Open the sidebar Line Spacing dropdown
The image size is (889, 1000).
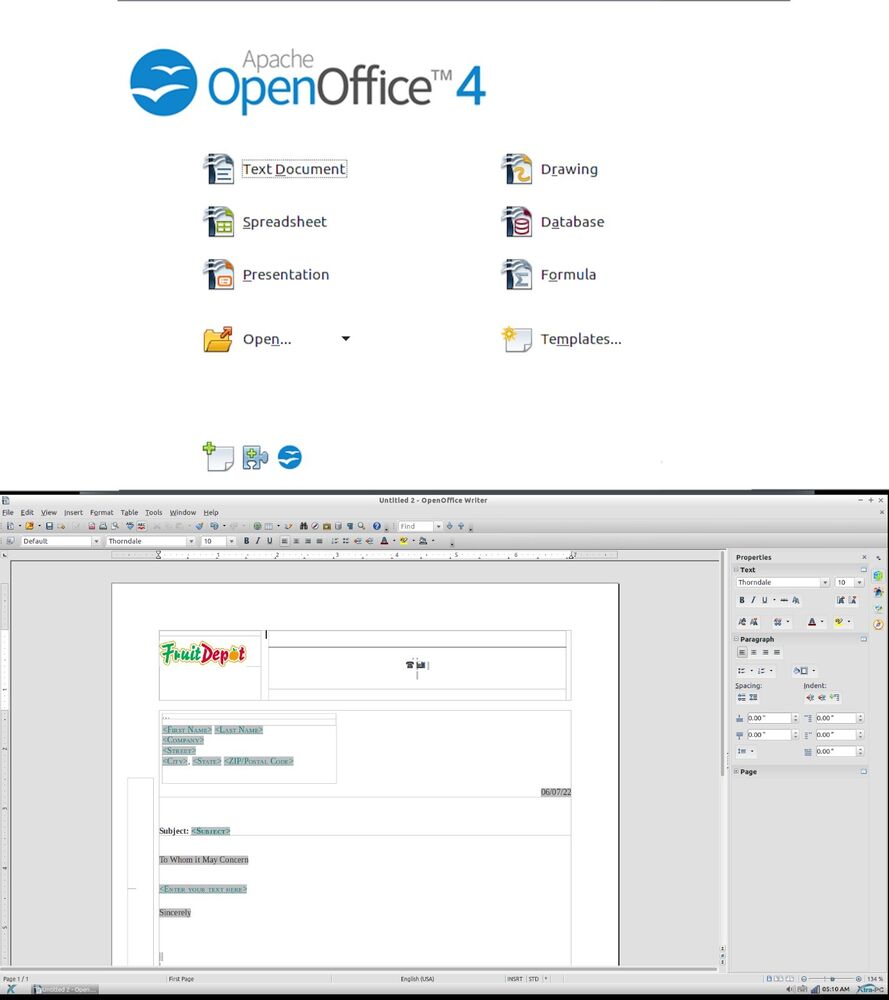(746, 751)
